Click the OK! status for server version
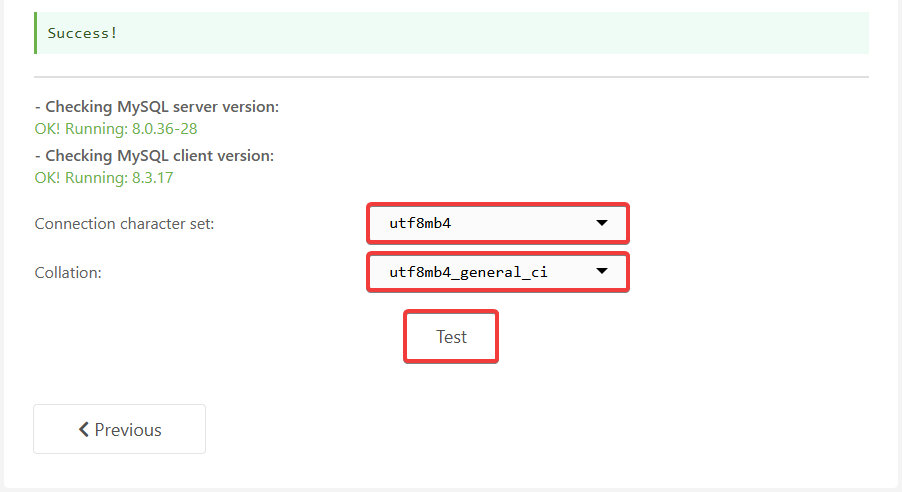Screen dimensions: 902x492 tap(47, 129)
